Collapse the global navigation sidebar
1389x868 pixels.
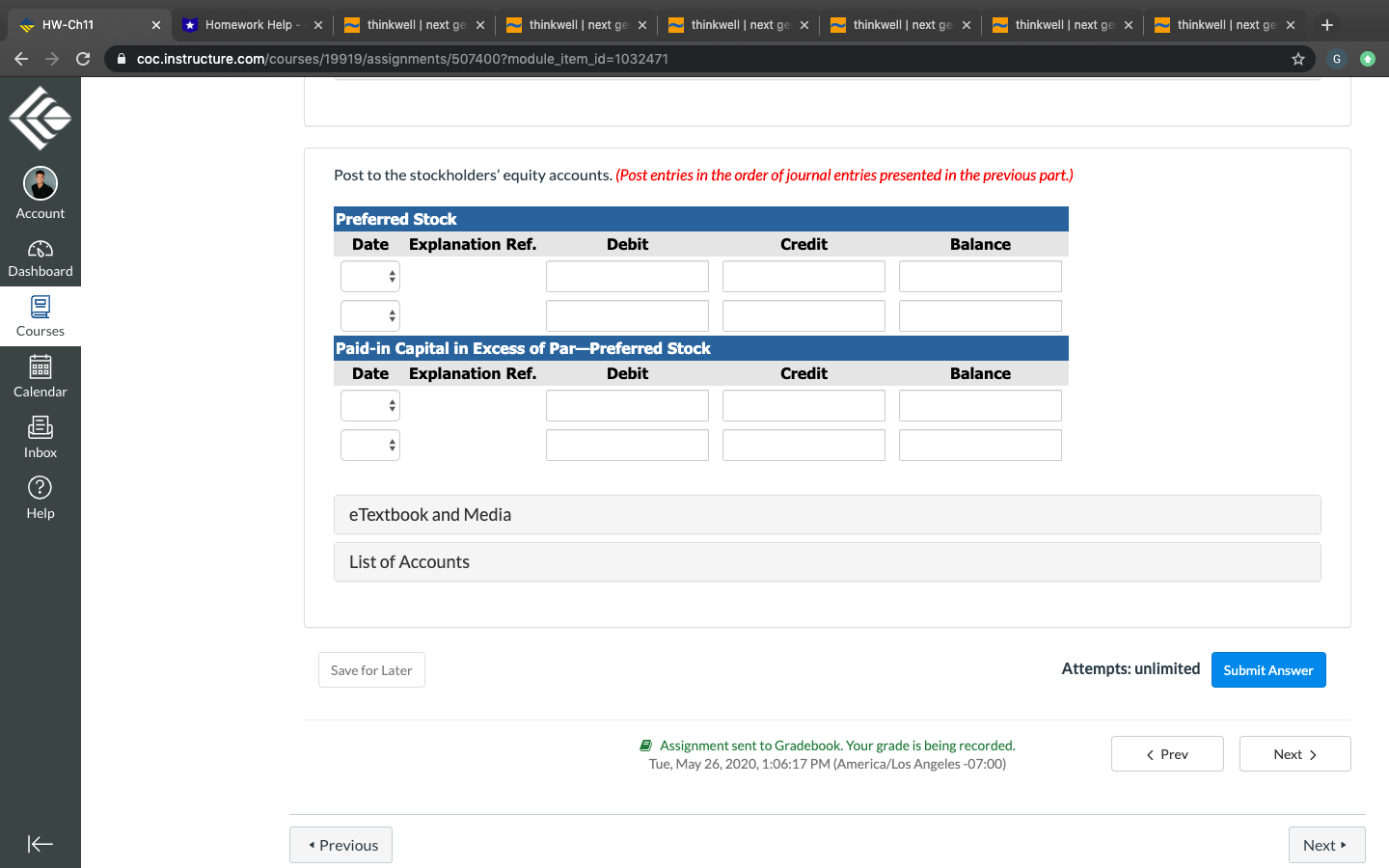click(x=40, y=844)
